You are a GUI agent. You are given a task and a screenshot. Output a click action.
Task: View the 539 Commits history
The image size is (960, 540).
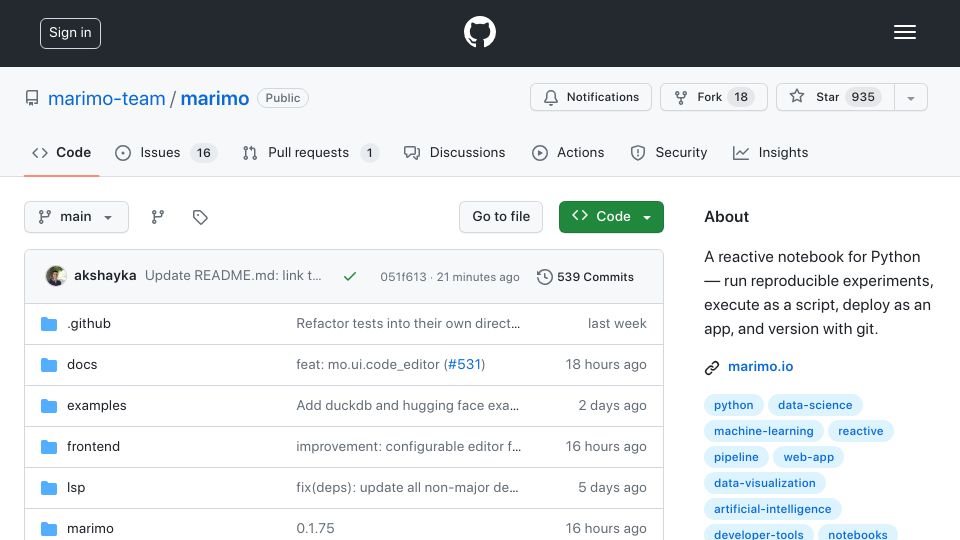(585, 277)
